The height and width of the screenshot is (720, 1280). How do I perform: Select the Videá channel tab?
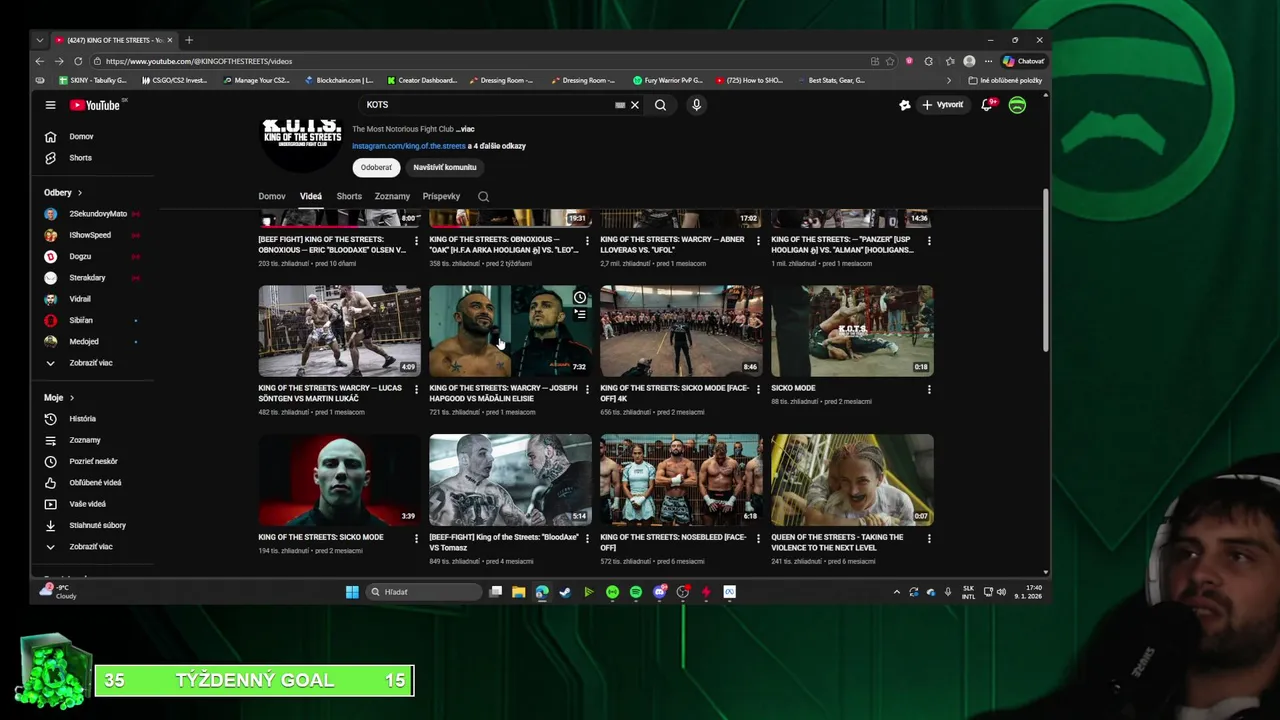(311, 197)
